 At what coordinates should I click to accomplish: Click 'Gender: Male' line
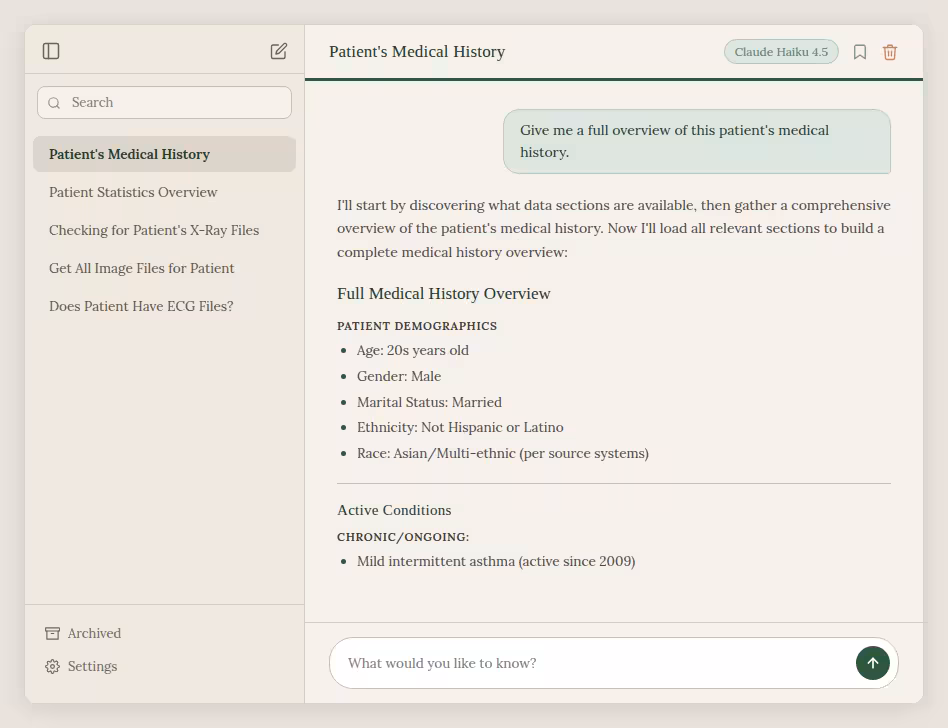tap(399, 376)
